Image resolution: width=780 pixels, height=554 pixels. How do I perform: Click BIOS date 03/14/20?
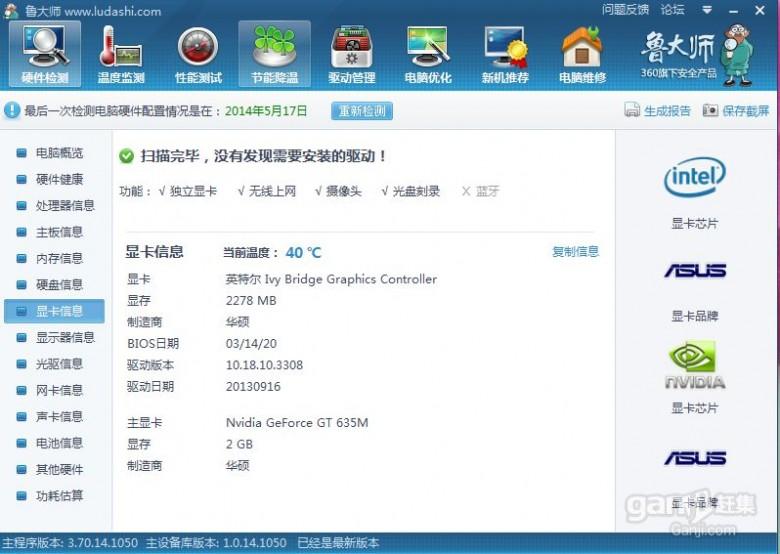pos(251,344)
